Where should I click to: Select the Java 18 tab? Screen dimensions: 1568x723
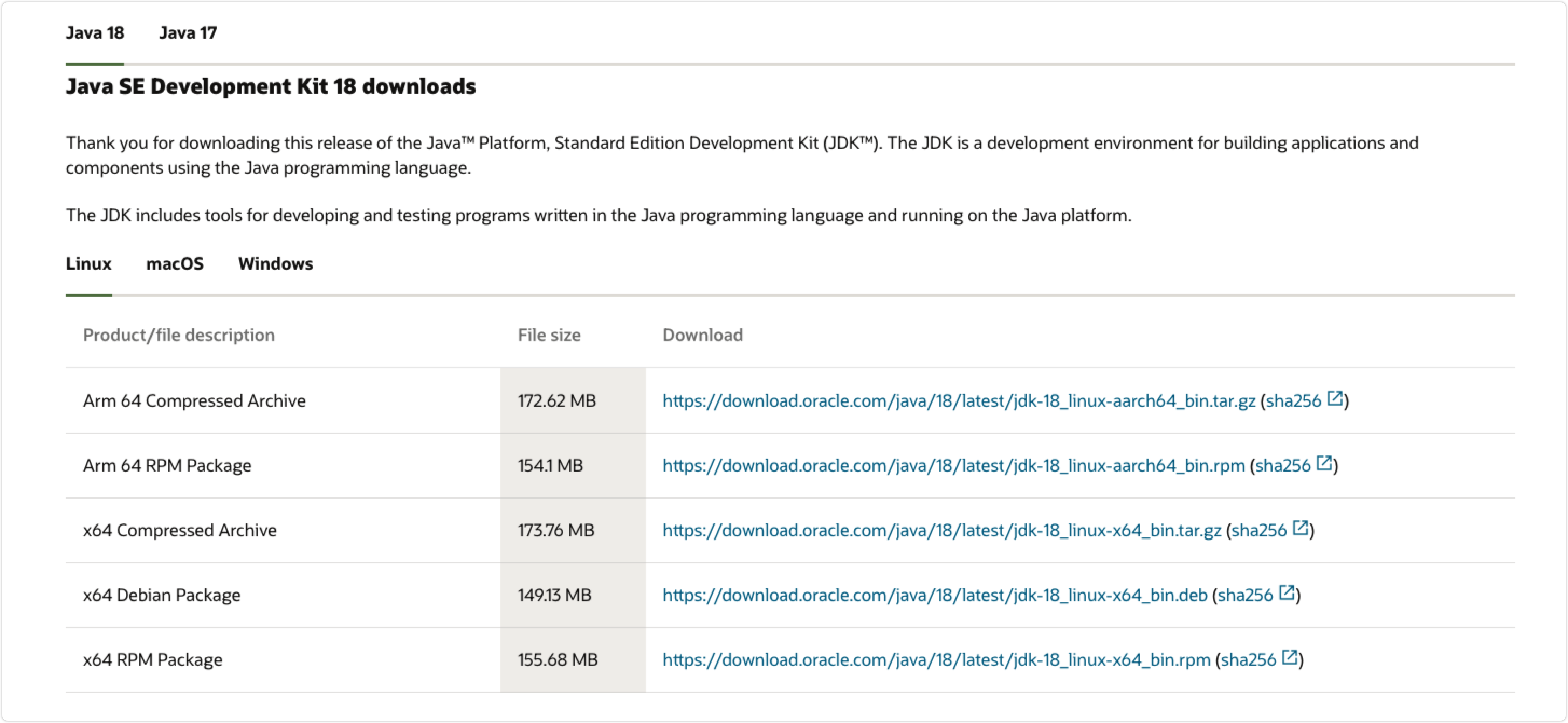tap(95, 33)
